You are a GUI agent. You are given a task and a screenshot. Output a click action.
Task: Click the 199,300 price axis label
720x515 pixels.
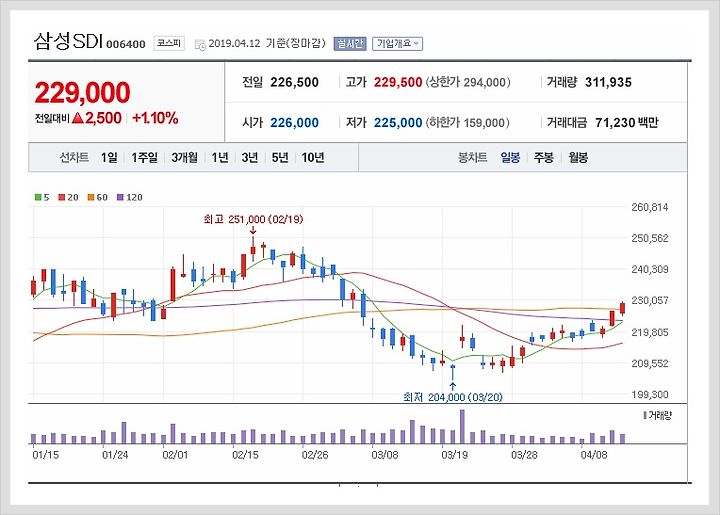(650, 394)
